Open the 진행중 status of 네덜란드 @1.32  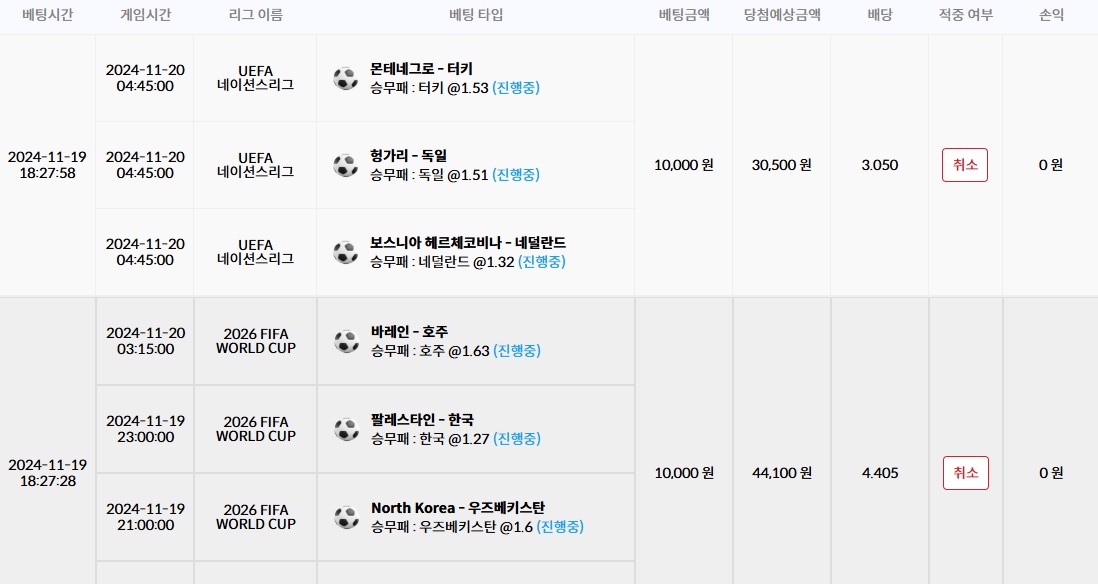[x=542, y=262]
